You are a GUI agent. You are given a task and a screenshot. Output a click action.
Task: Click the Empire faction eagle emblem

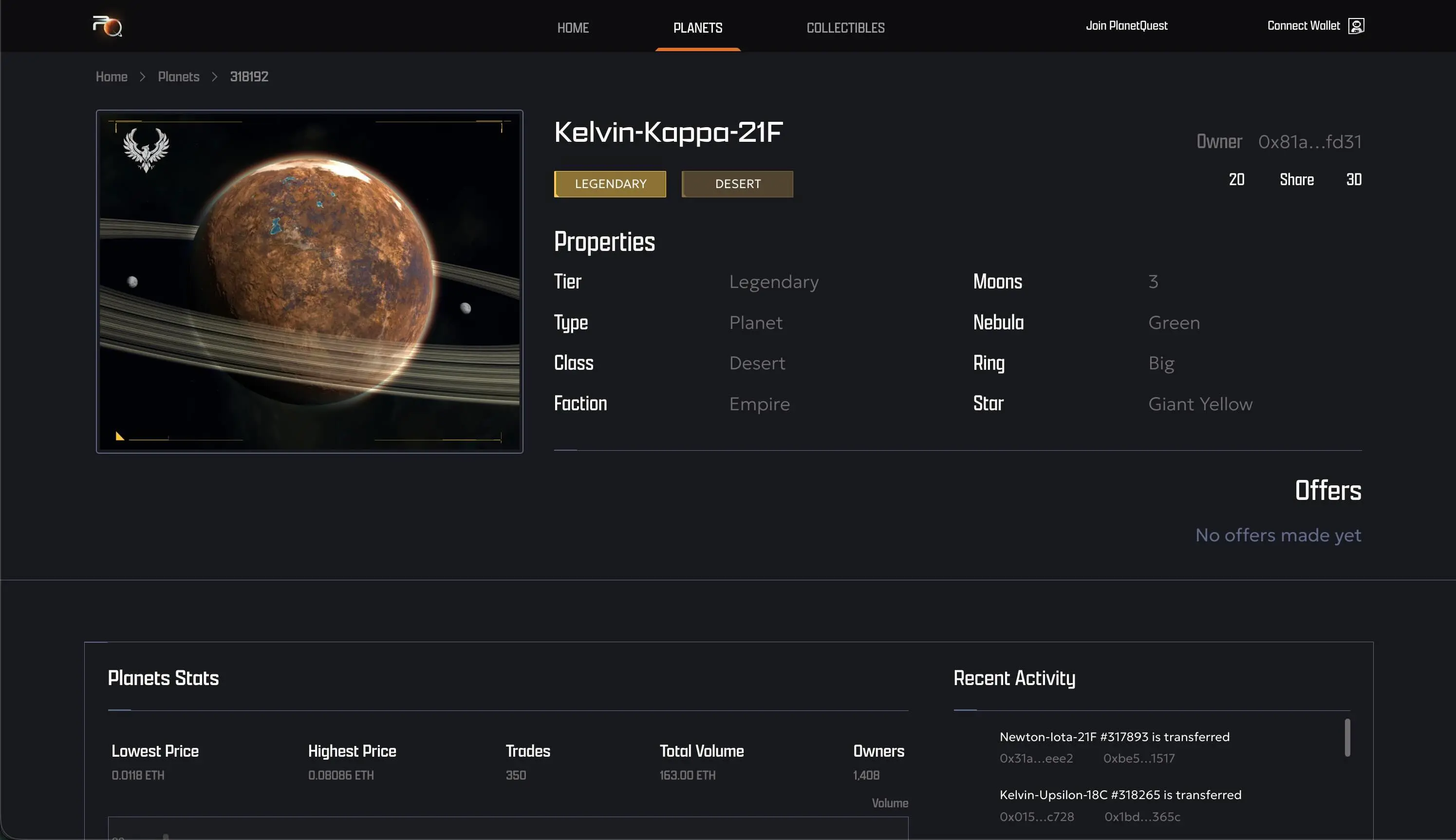(147, 150)
